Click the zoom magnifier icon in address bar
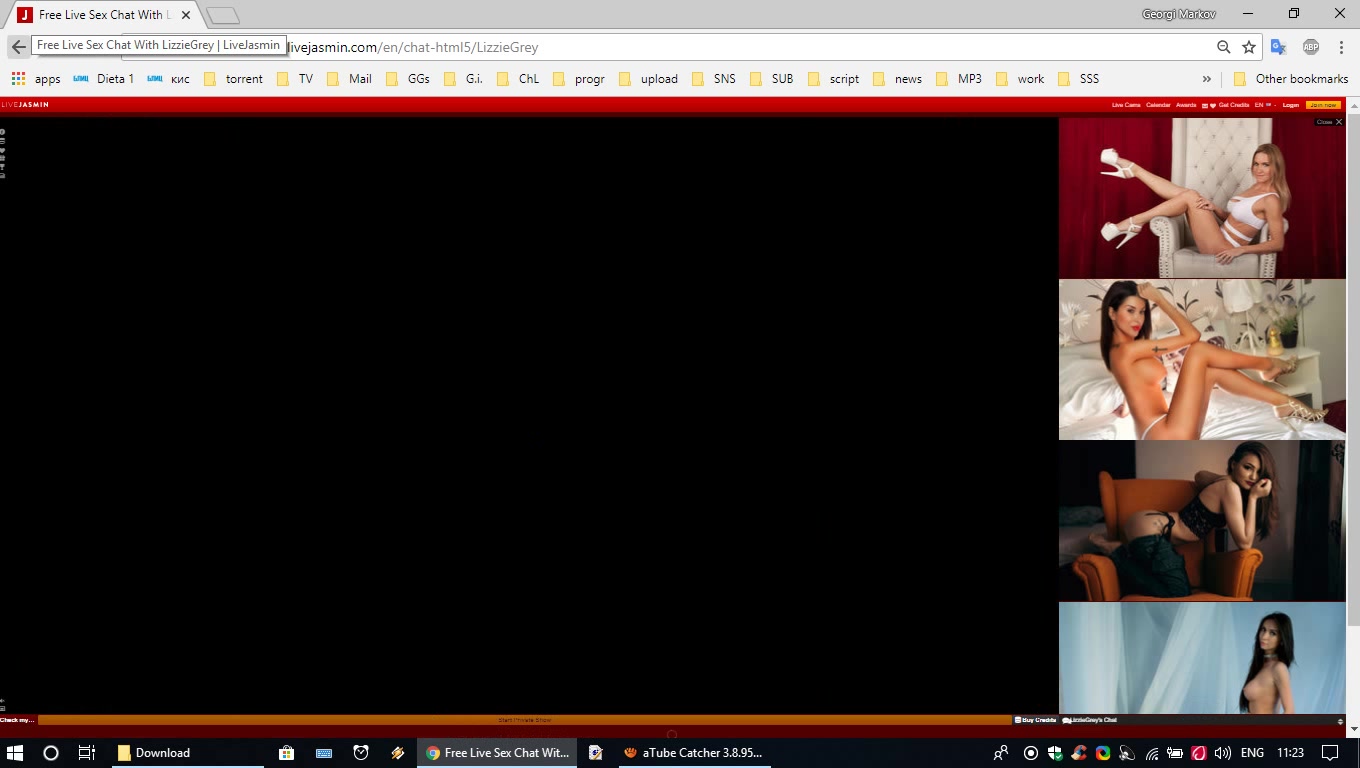The image size is (1360, 768). tap(1223, 47)
